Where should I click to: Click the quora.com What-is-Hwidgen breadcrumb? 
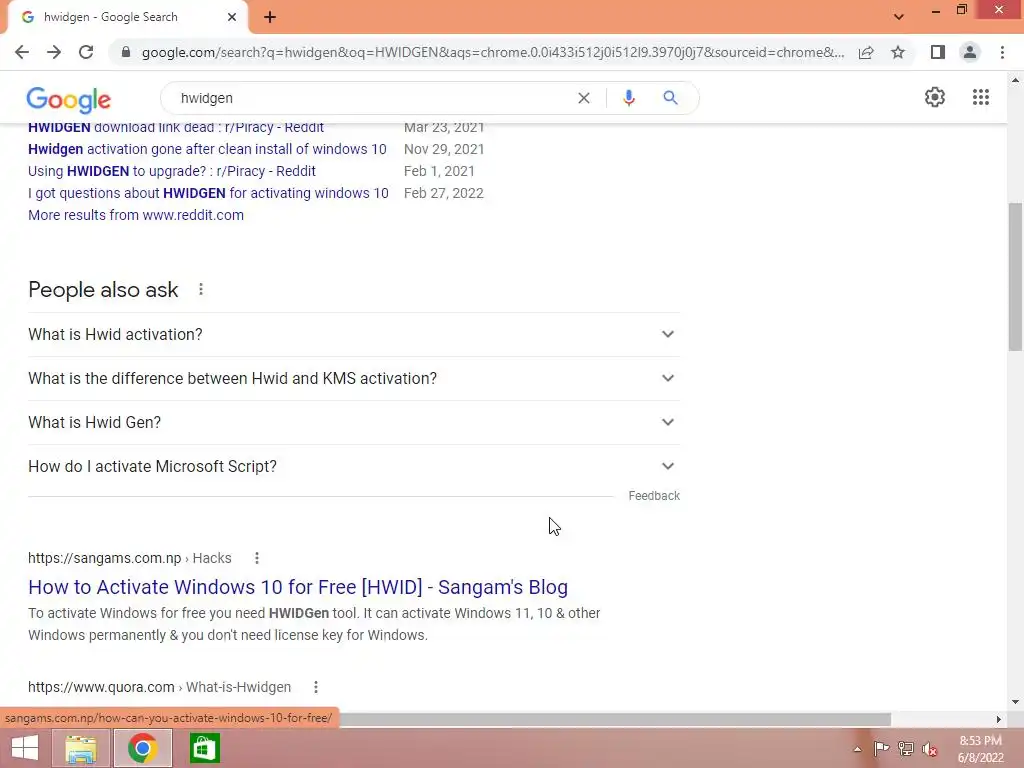point(159,687)
